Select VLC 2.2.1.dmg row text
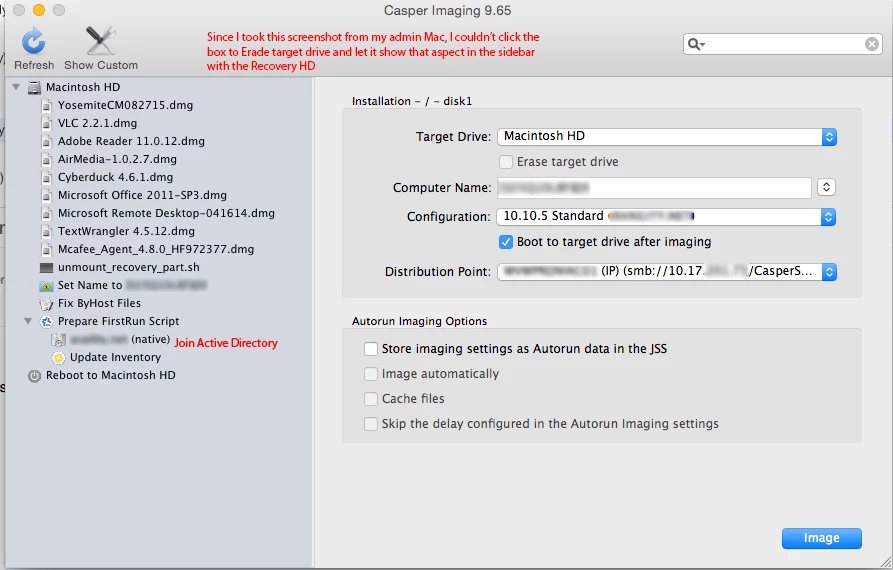Screen dimensions: 893x570 coord(97,124)
